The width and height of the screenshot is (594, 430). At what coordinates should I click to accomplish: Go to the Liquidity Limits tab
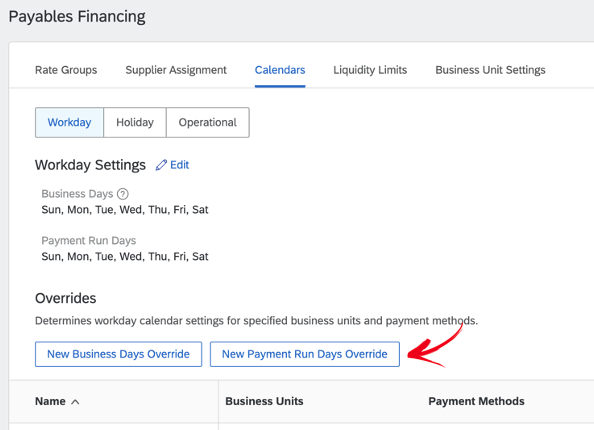[370, 70]
